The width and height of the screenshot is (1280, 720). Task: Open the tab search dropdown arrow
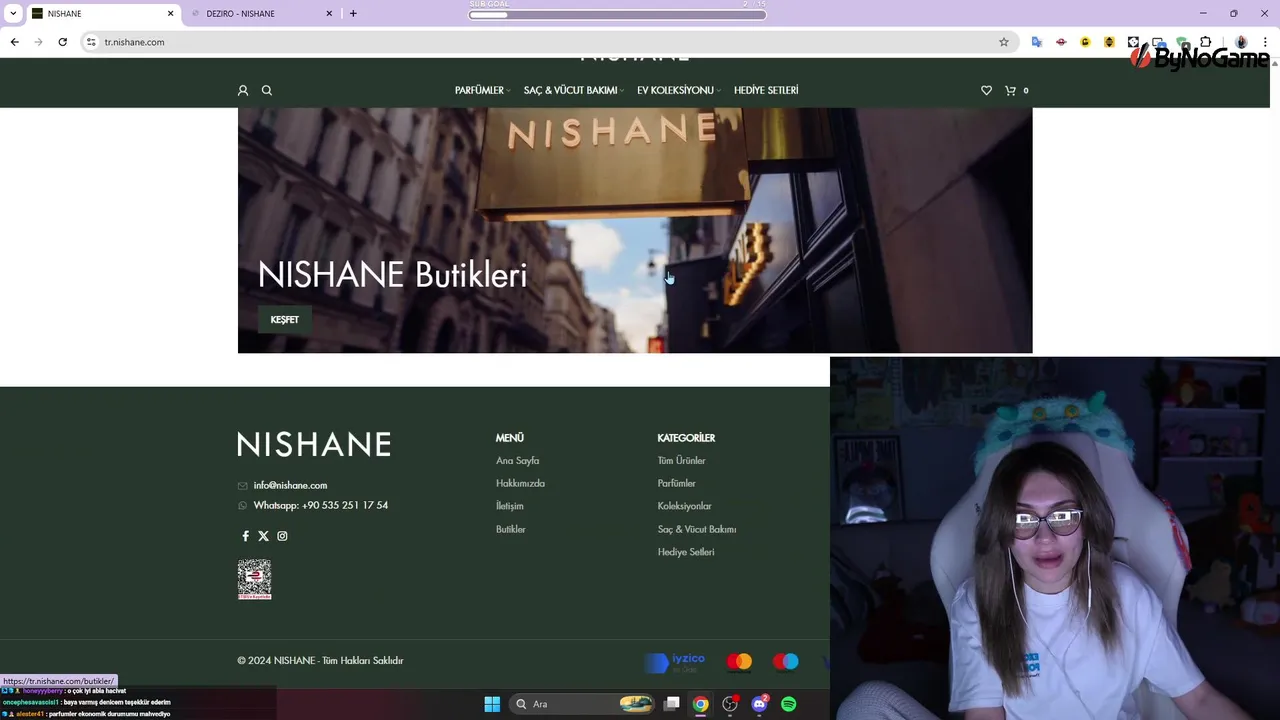click(x=13, y=14)
